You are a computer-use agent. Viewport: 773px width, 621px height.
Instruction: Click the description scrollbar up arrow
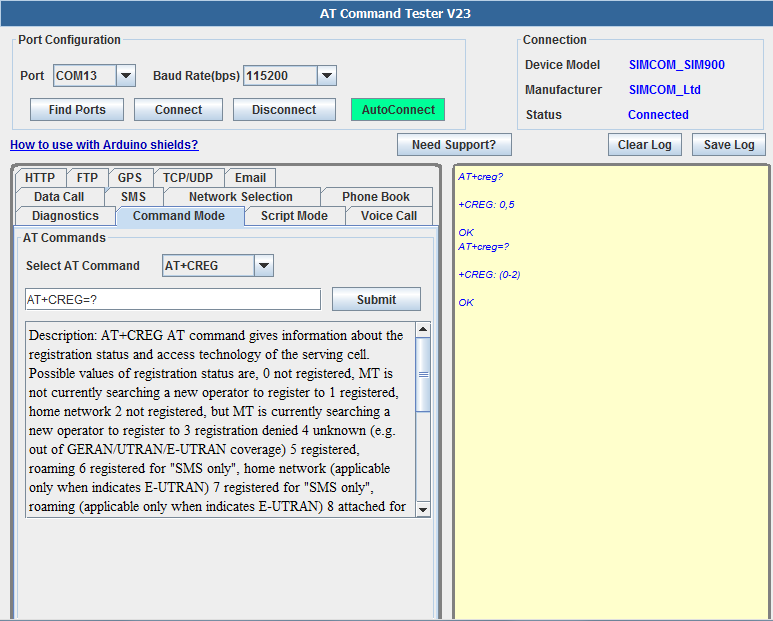423,329
